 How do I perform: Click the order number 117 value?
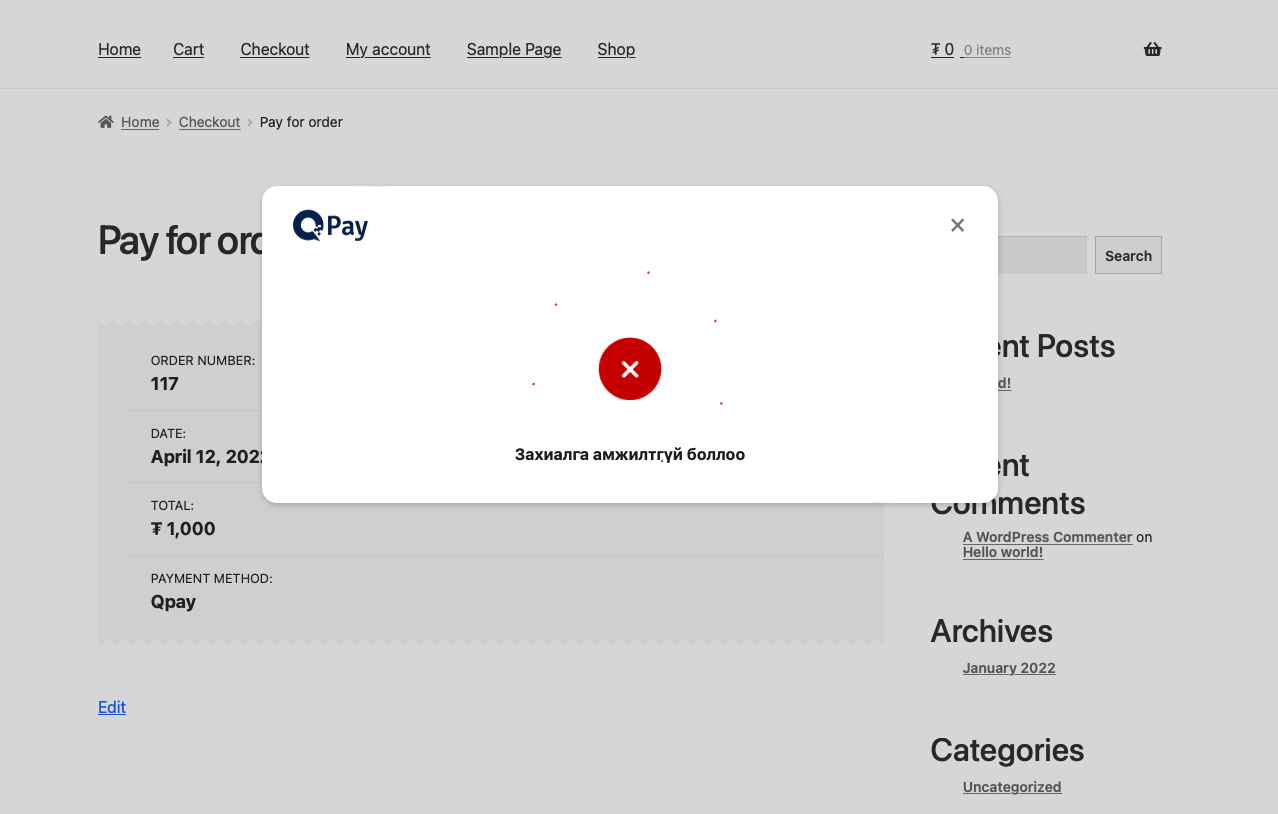[x=165, y=384]
